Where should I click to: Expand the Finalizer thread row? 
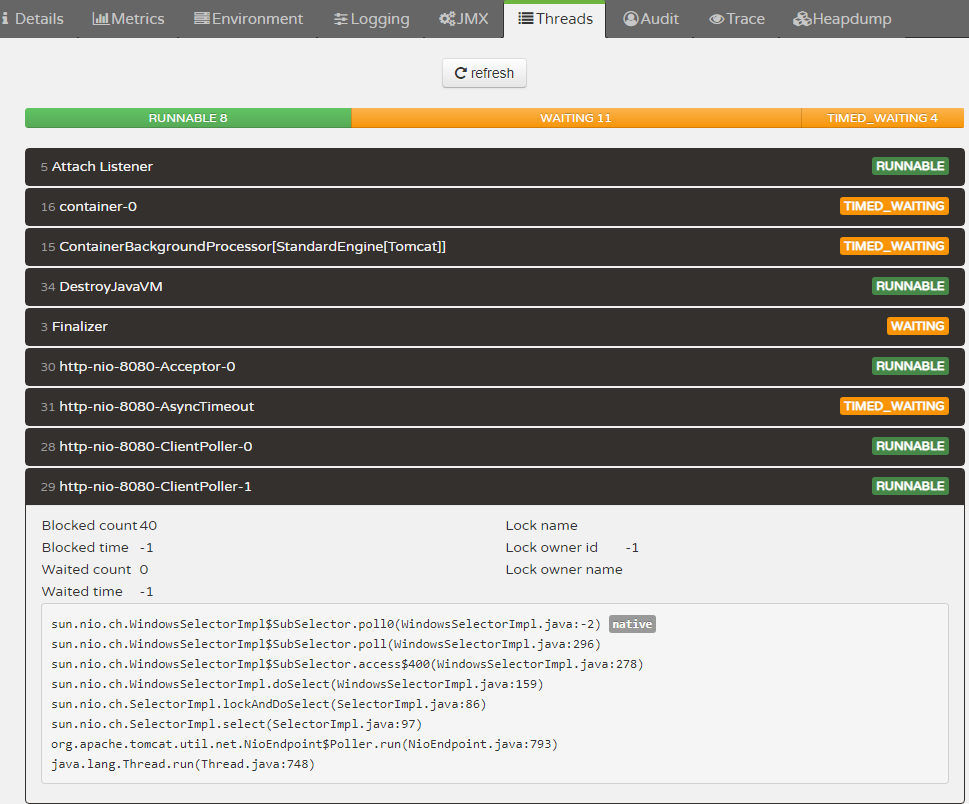(x=494, y=326)
